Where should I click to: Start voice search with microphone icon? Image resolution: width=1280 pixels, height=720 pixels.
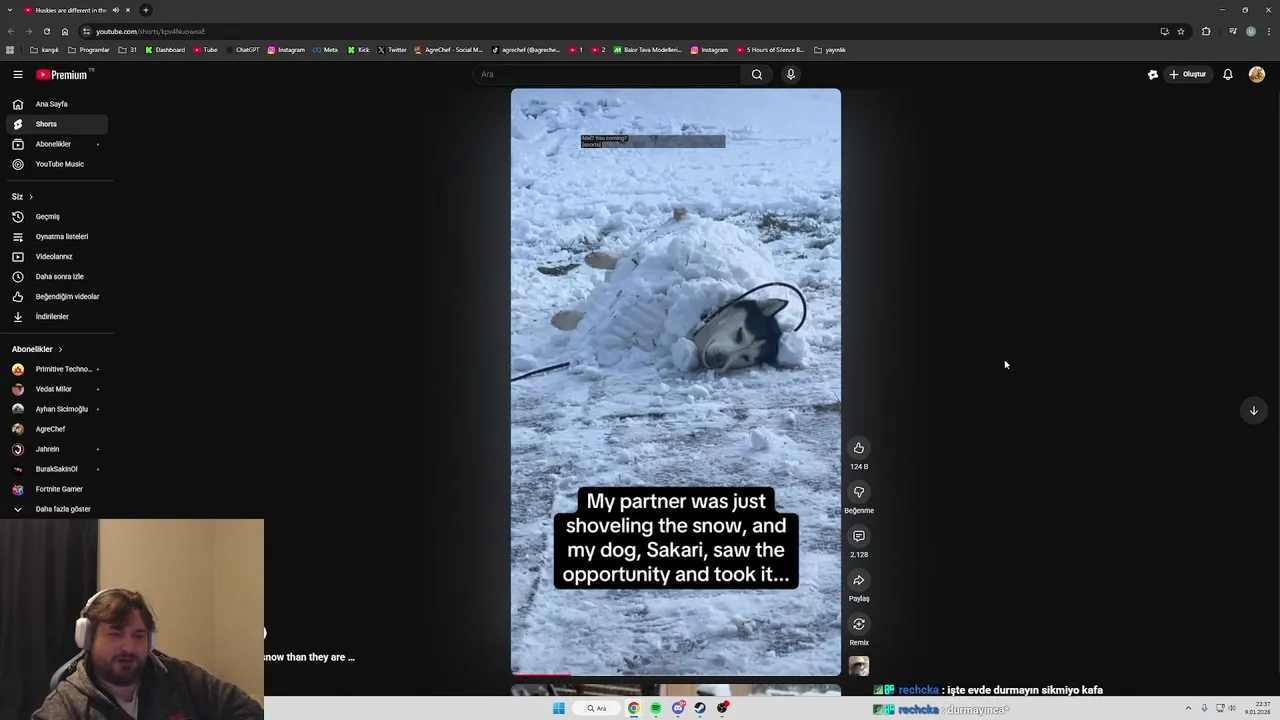pyautogui.click(x=790, y=74)
